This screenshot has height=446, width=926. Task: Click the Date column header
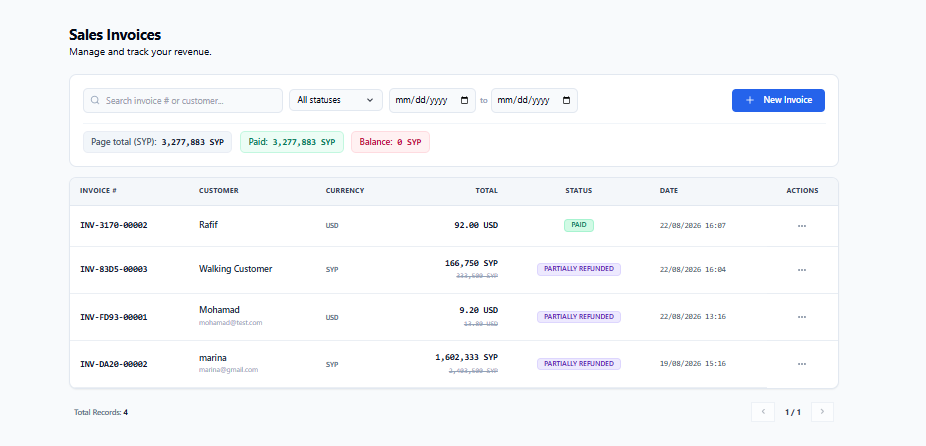coord(669,191)
